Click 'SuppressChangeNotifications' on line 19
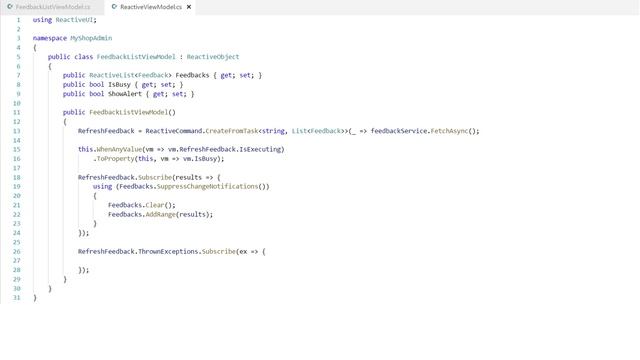The width and height of the screenshot is (640, 360). 207,187
